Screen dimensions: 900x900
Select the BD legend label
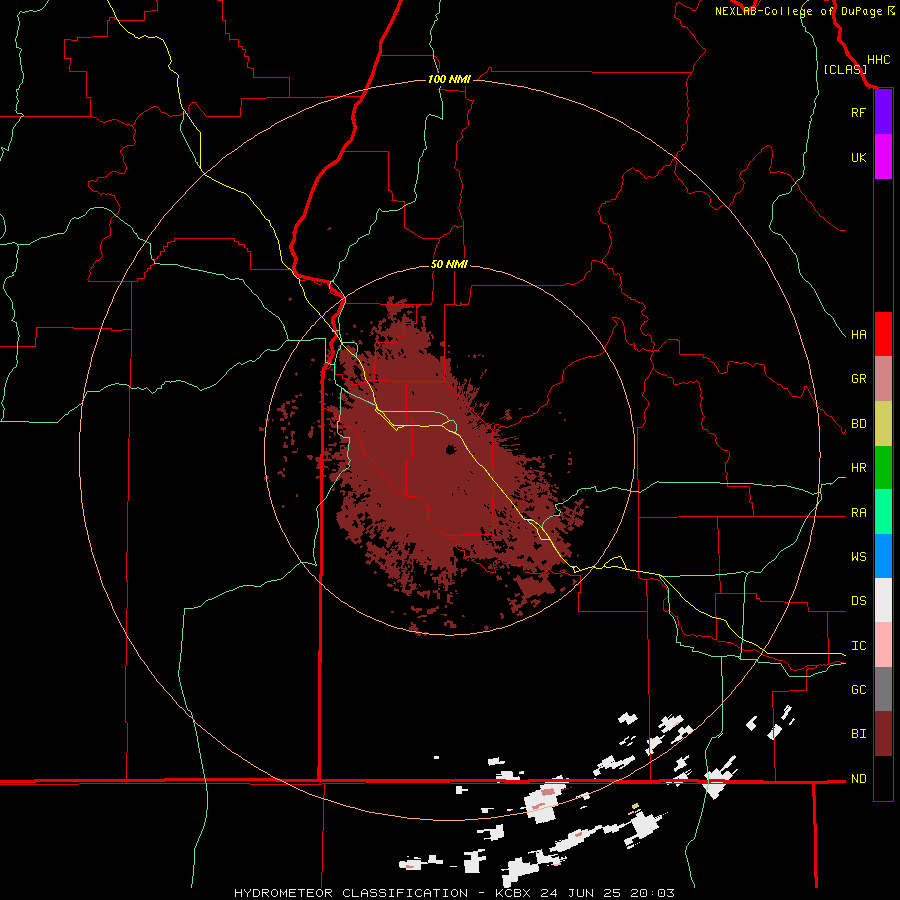tap(858, 424)
